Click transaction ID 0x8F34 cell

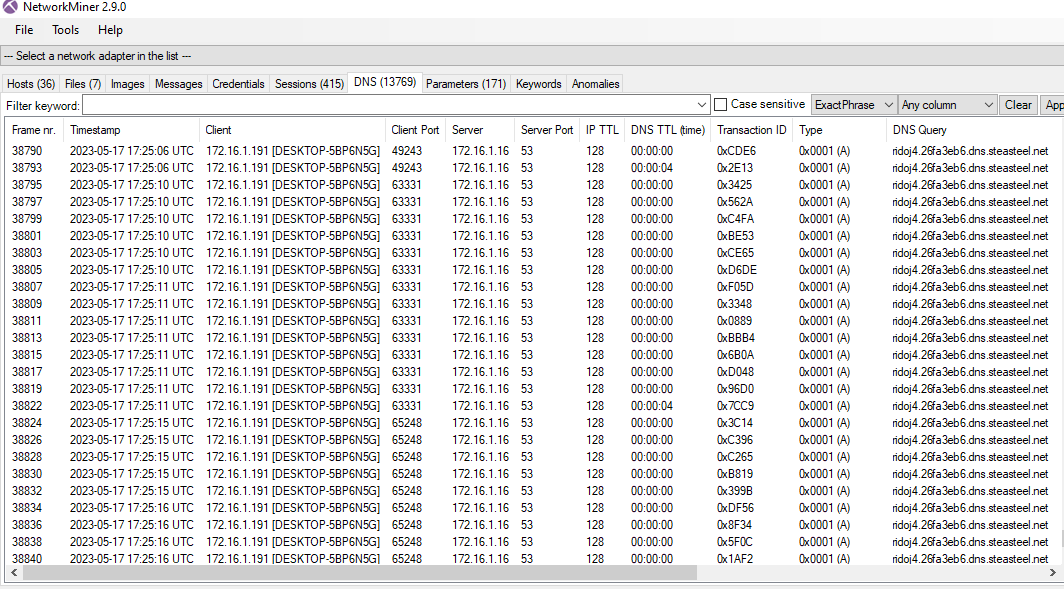coord(734,525)
